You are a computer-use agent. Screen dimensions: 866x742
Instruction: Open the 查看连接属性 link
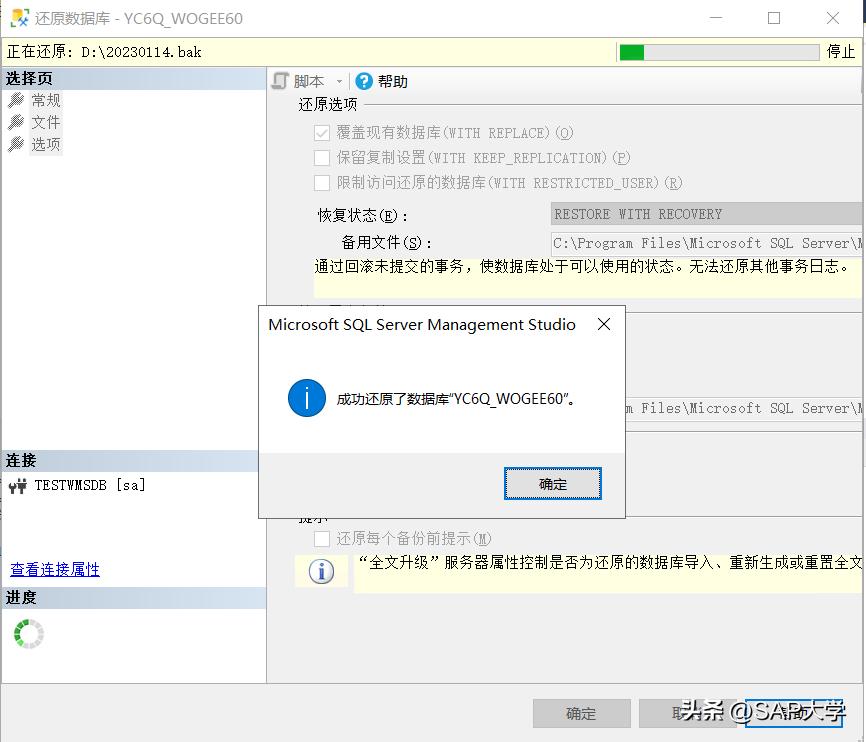(55, 569)
